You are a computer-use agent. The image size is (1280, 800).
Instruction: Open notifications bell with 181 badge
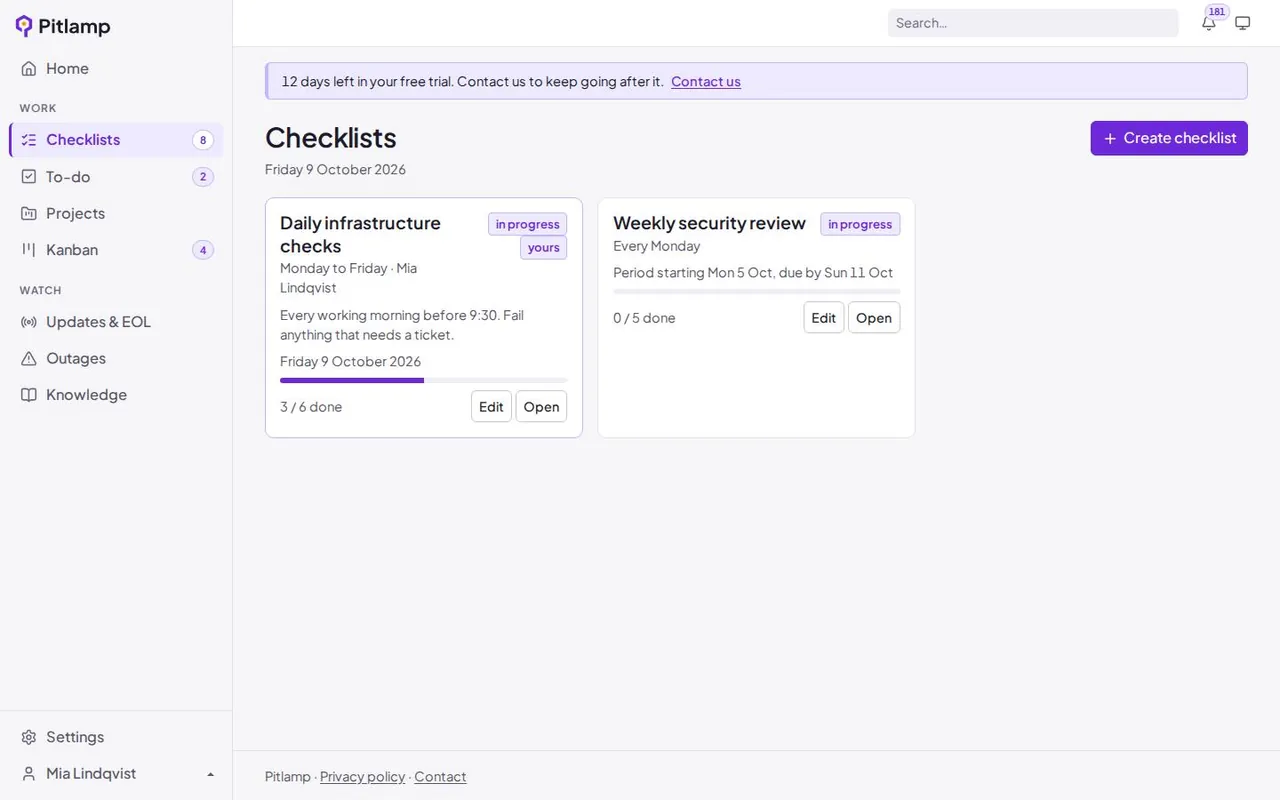coord(1209,22)
